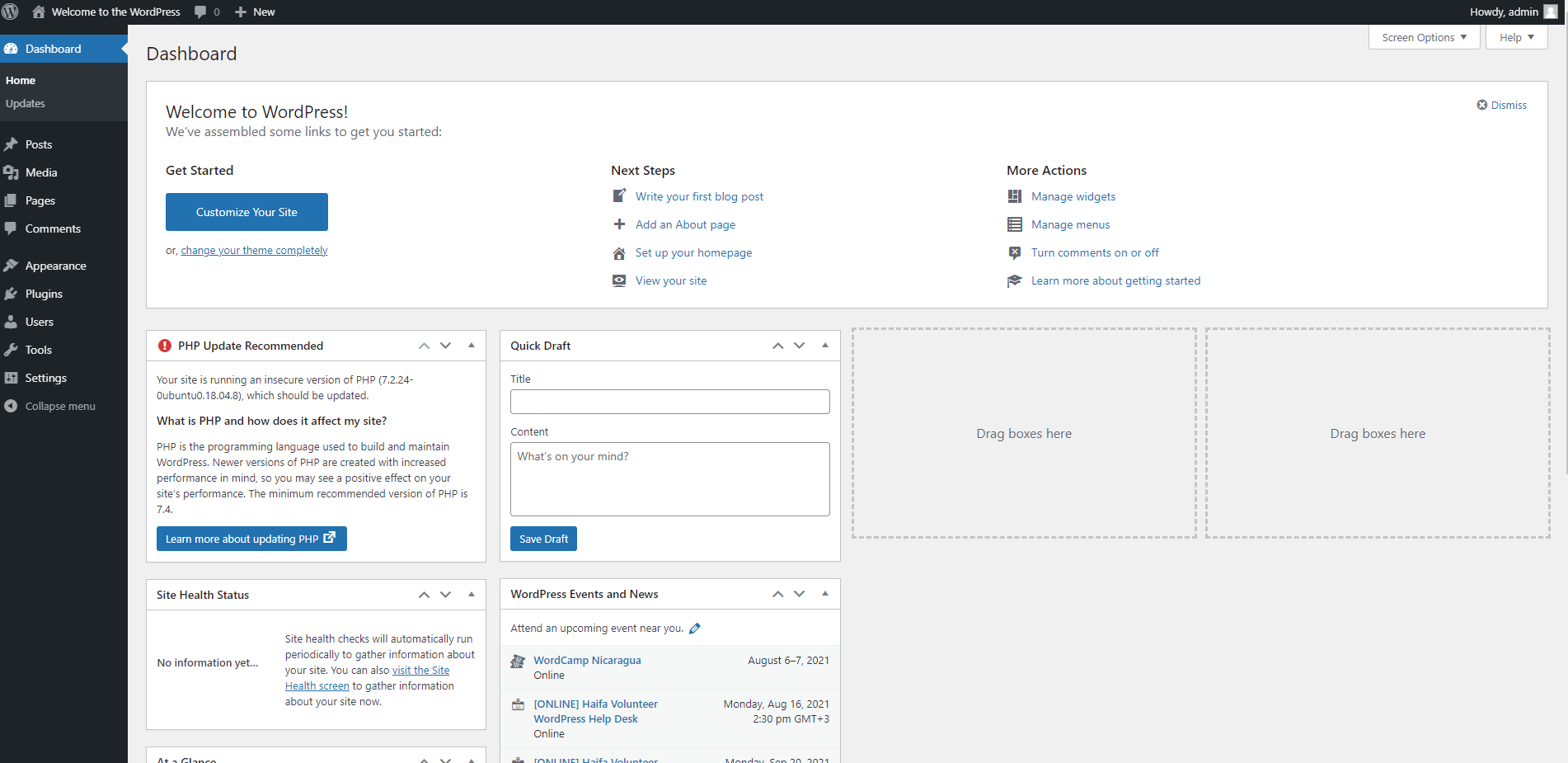
Task: Open Write your first blog post link
Action: (699, 196)
